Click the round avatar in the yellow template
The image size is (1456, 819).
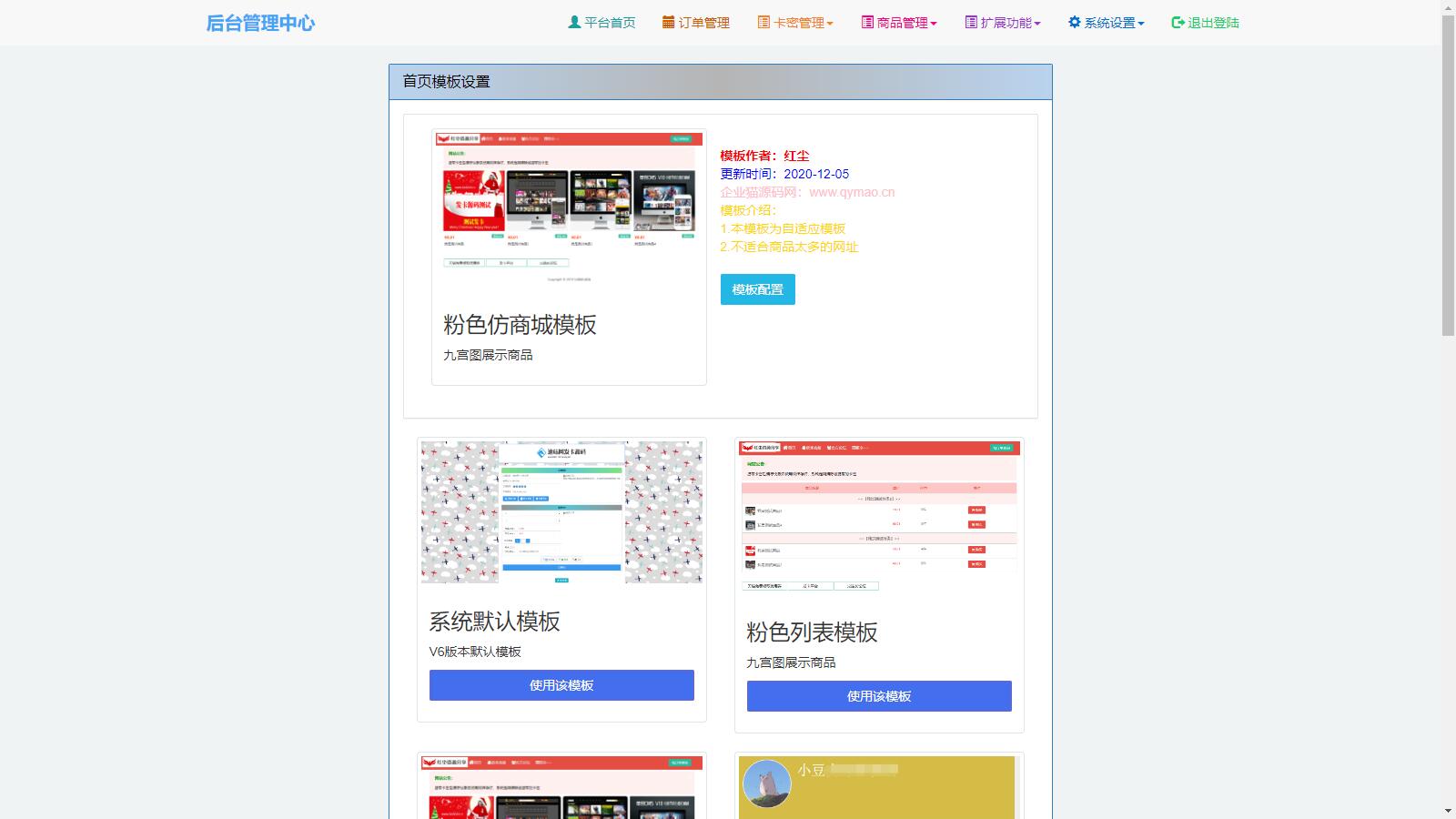point(767,784)
